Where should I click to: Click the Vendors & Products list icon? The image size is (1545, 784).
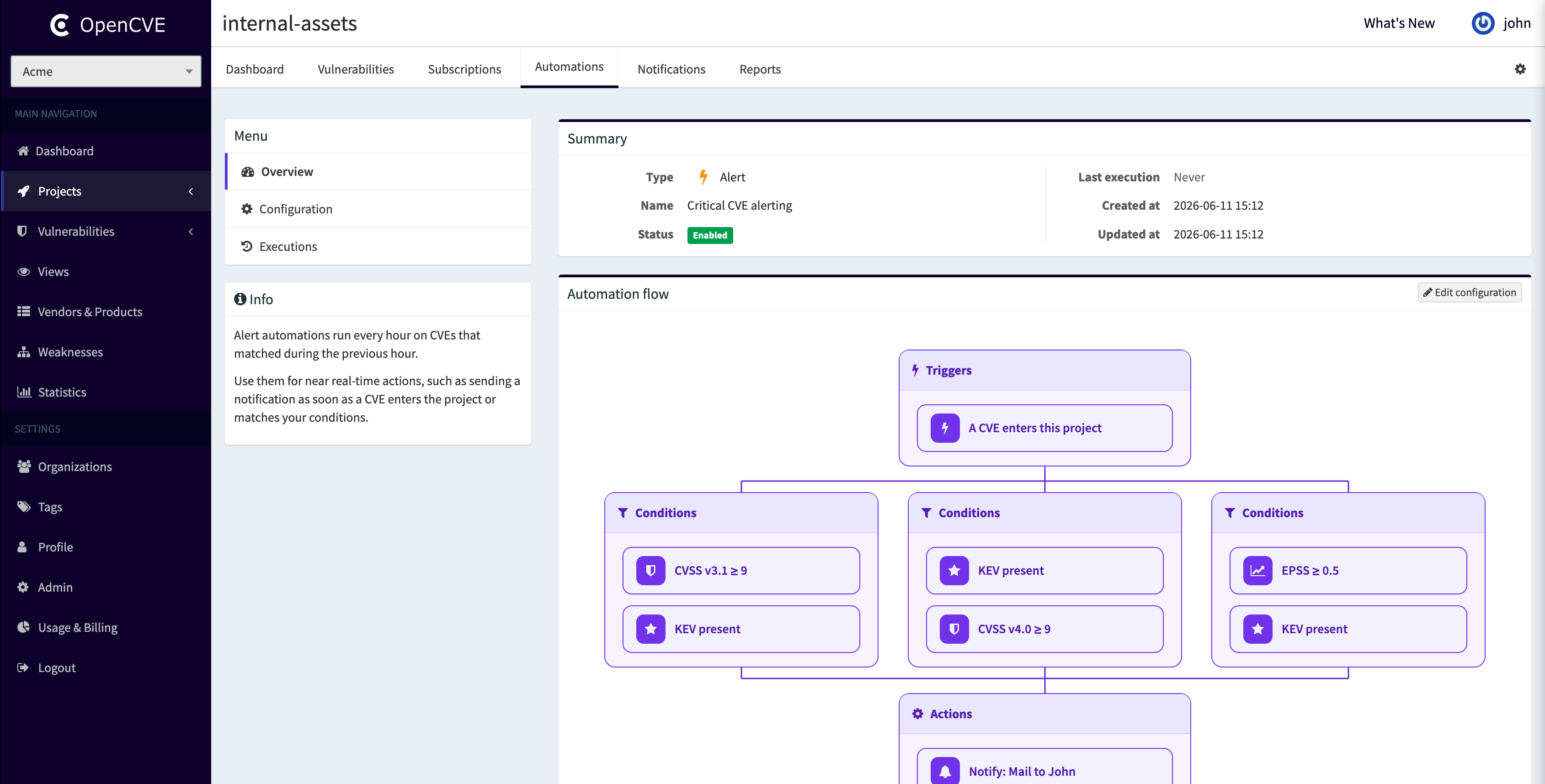[23, 312]
